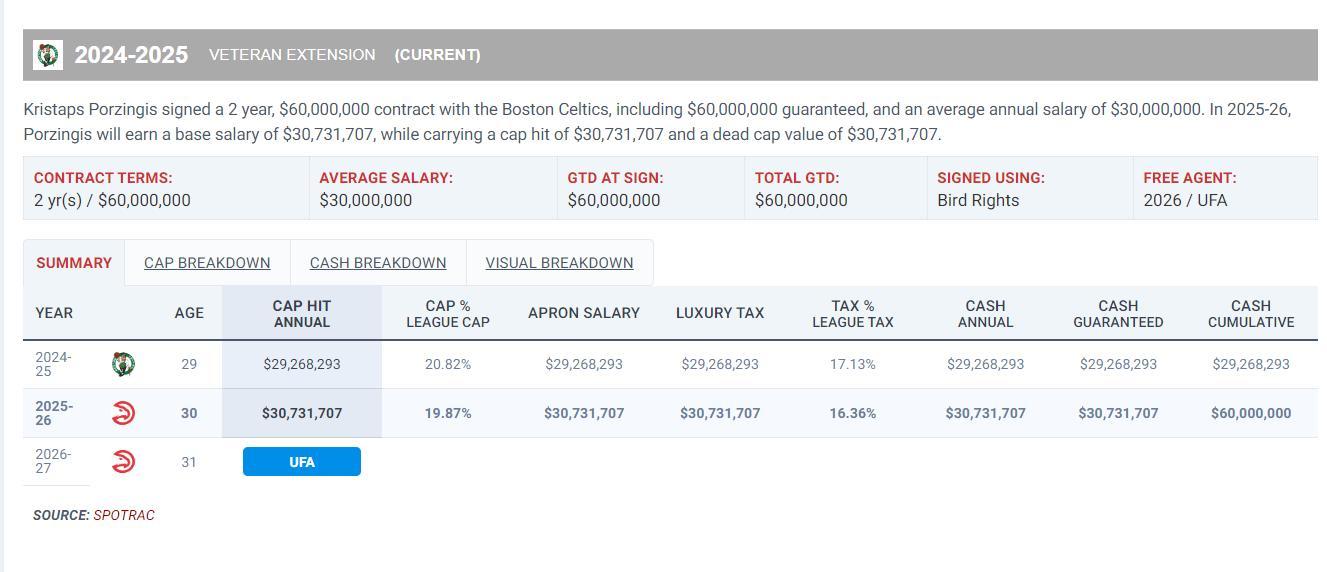Click the Cash Cumulative column header

[1250, 314]
